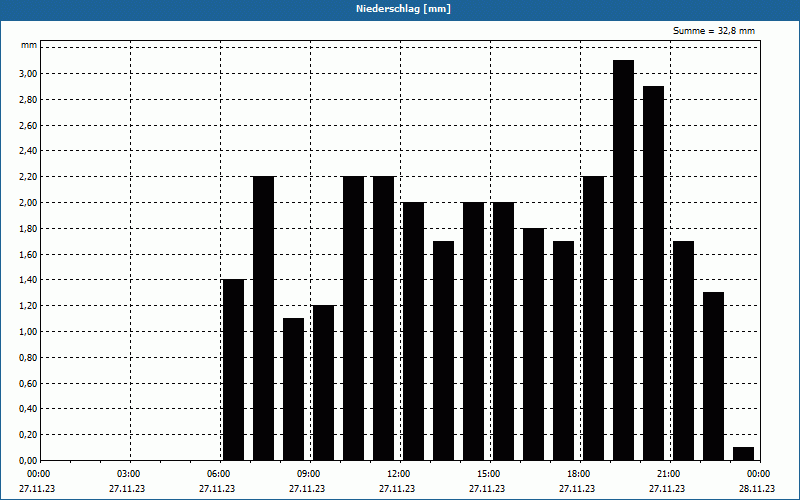Select the shortest bar before midnight 28.11
This screenshot has width=800, height=500.
(x=743, y=454)
